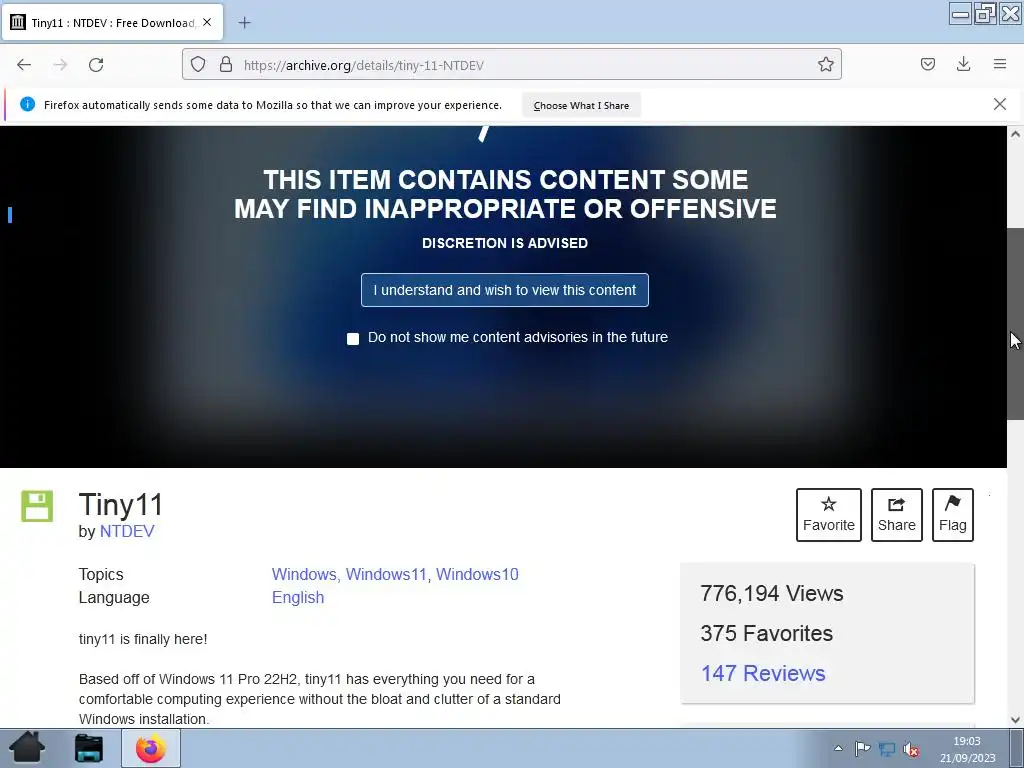
Task: Dismiss the Firefox data notification bar
Action: (999, 104)
